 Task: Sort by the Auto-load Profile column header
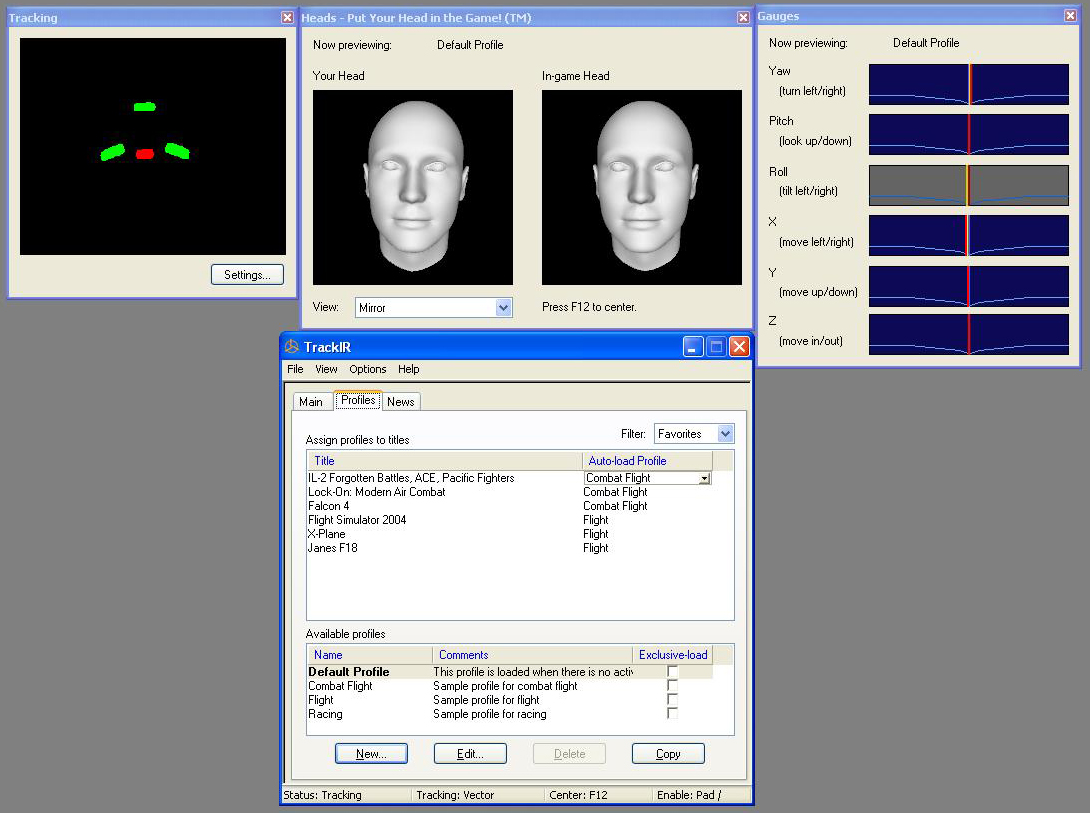pos(647,461)
